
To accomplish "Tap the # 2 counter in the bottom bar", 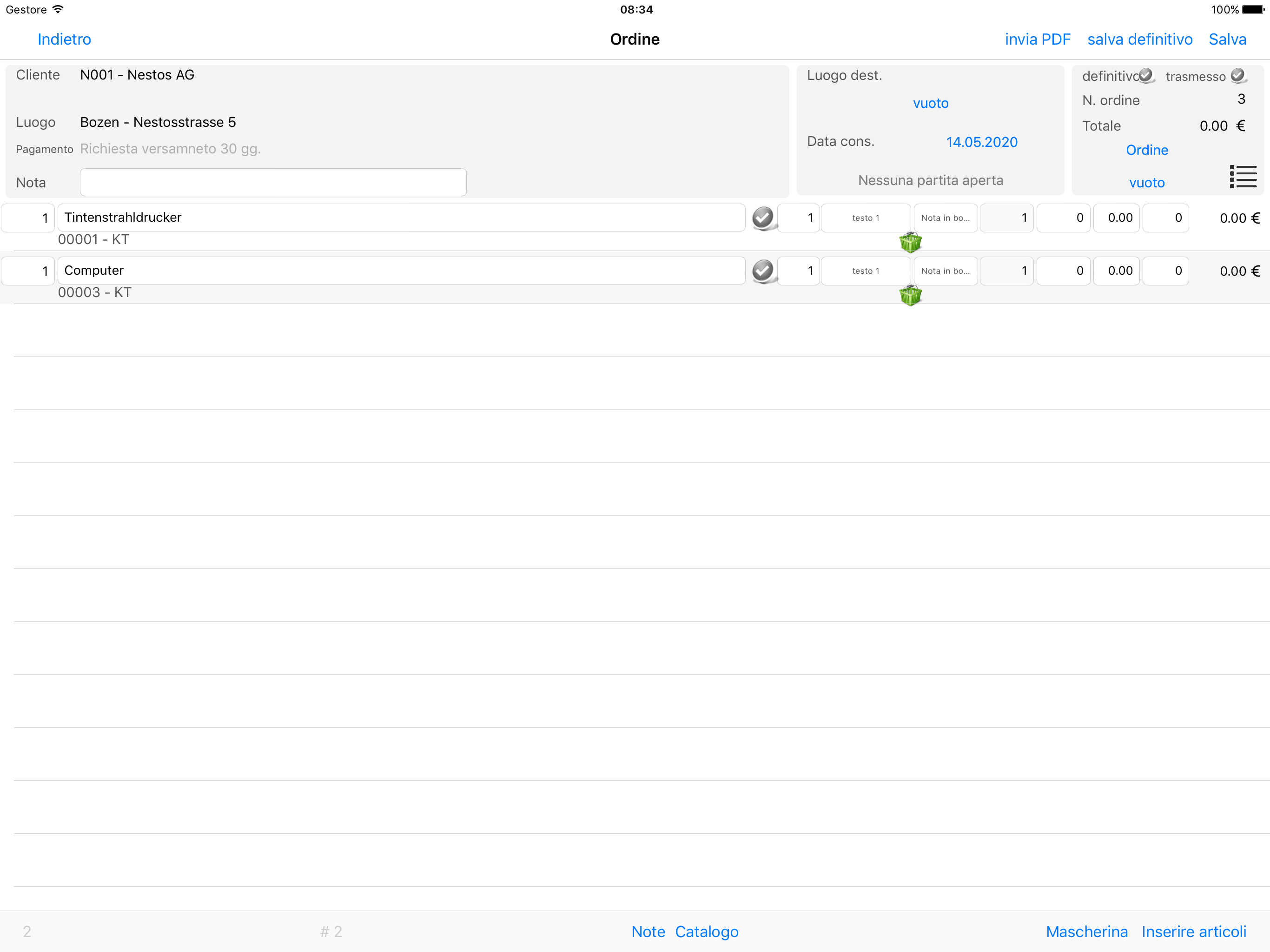I will tap(331, 932).
